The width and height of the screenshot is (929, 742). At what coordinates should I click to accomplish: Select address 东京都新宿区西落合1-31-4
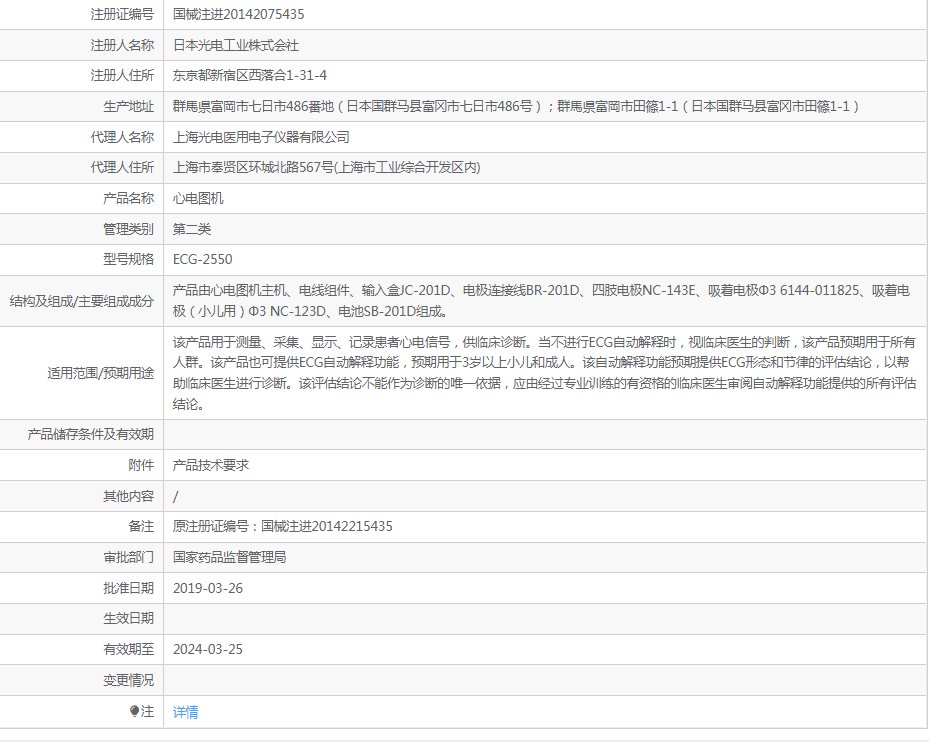click(x=249, y=75)
